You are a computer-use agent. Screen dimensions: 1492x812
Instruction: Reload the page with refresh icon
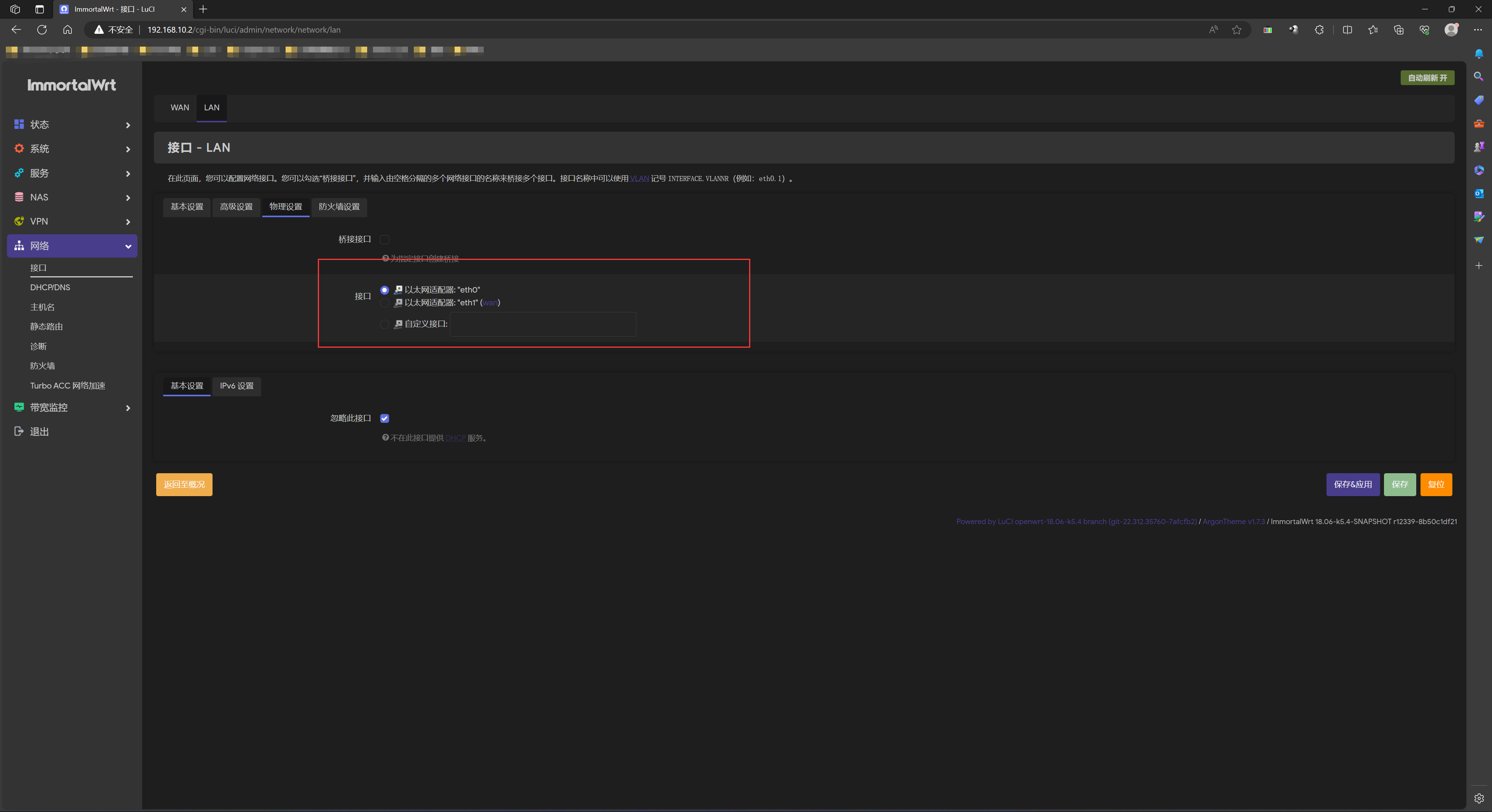click(x=42, y=30)
